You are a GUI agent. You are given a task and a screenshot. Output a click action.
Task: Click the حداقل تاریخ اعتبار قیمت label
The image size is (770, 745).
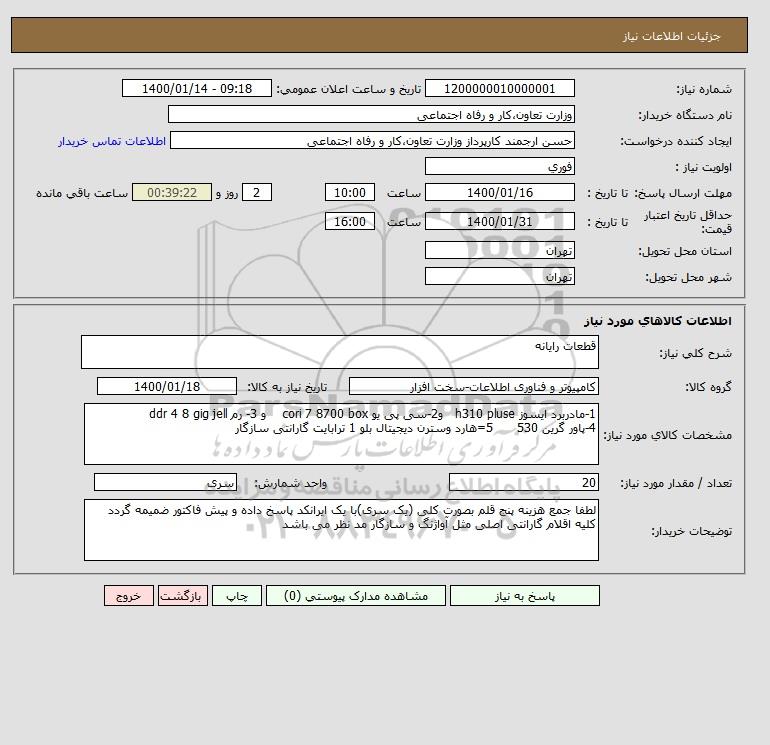688,221
